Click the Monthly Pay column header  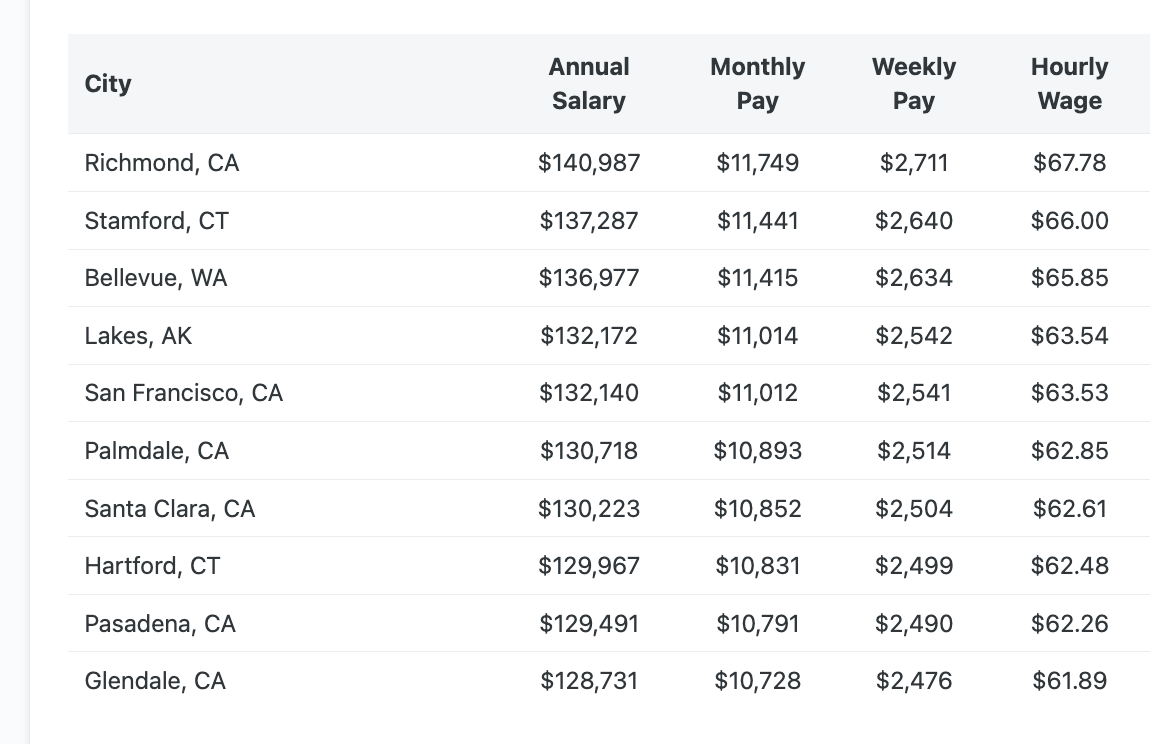tap(757, 84)
